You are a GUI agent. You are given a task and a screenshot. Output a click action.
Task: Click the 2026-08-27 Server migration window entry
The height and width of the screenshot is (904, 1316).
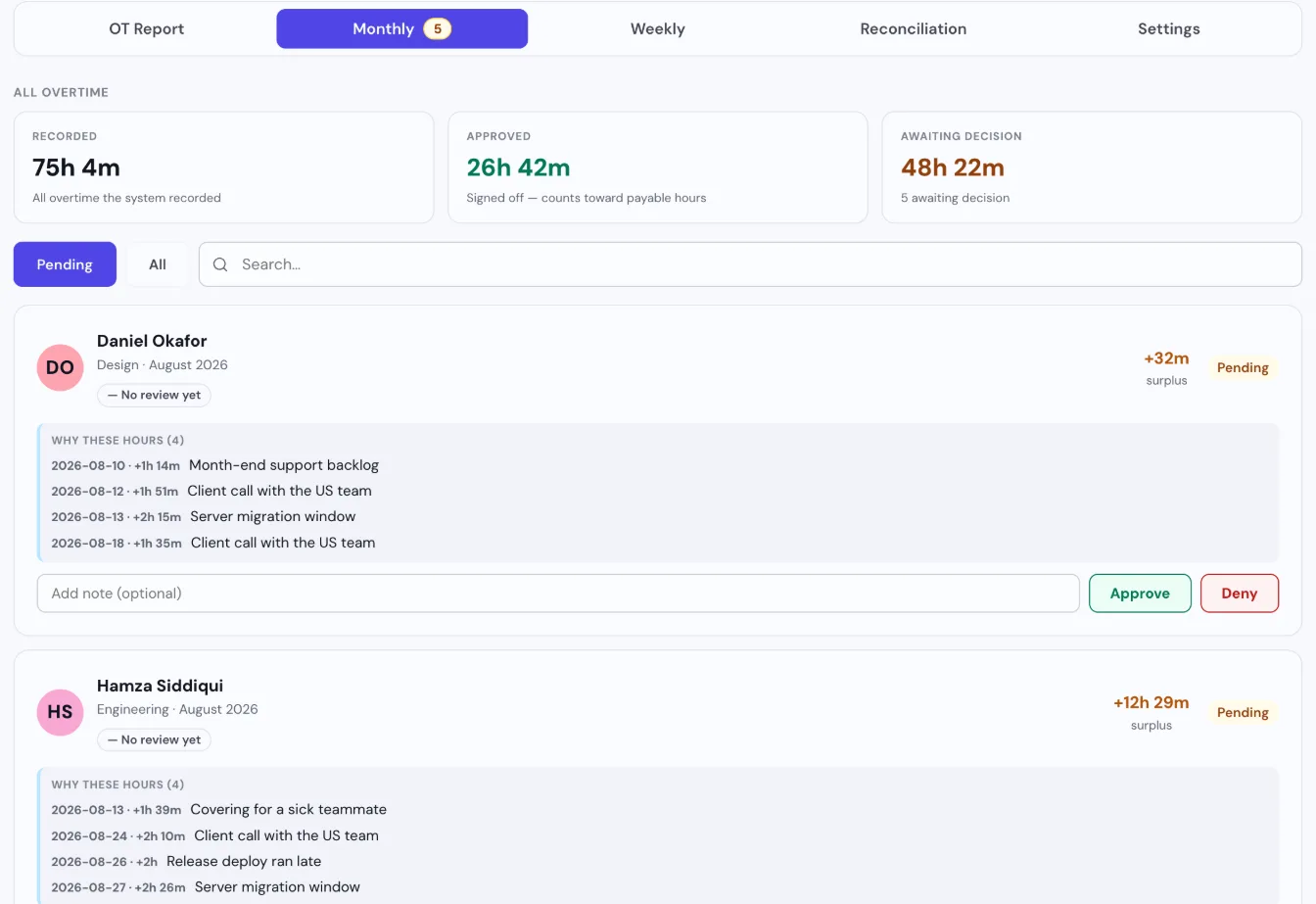coord(206,886)
